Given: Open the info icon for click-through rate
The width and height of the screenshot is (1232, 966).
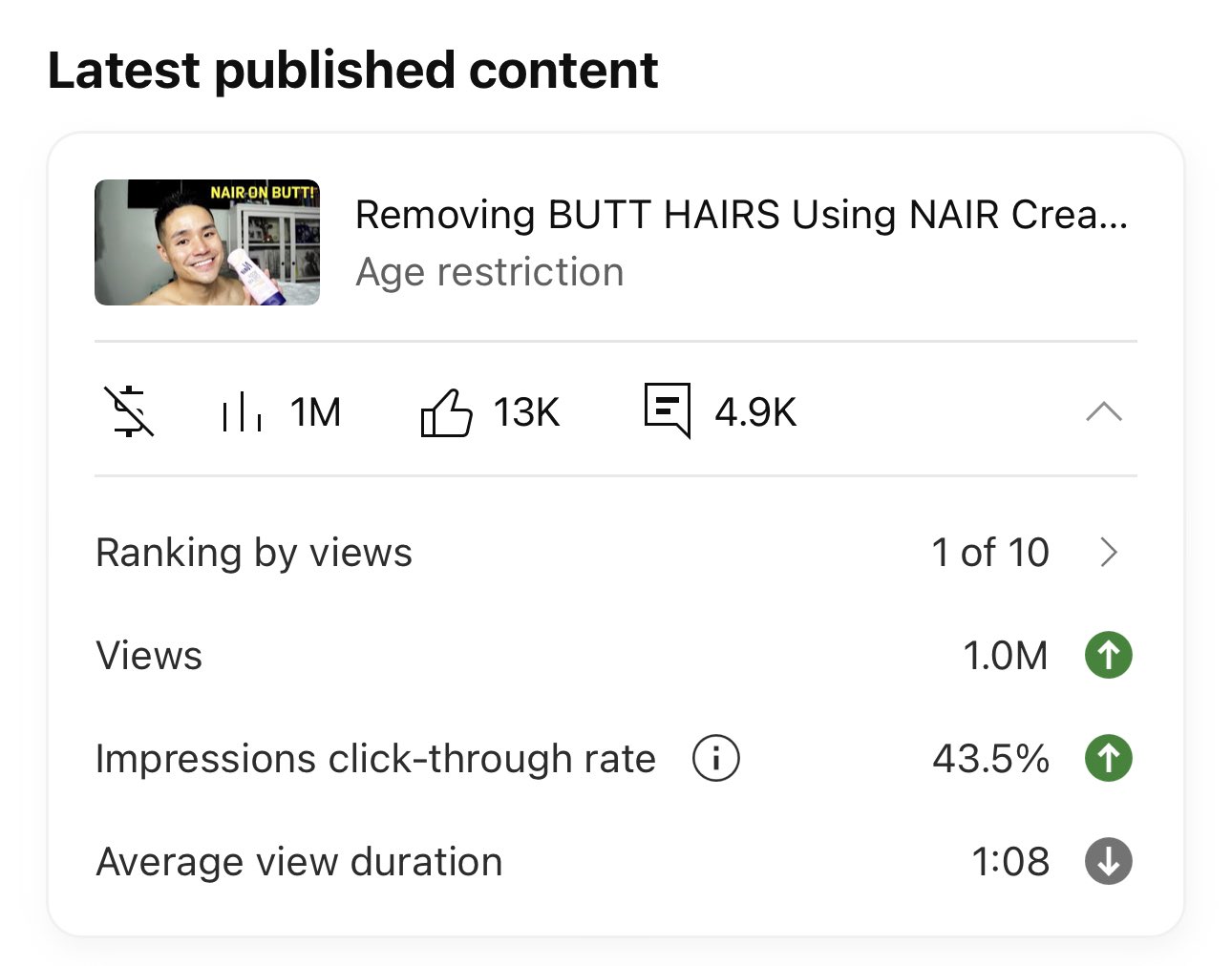Looking at the screenshot, I should (x=715, y=758).
